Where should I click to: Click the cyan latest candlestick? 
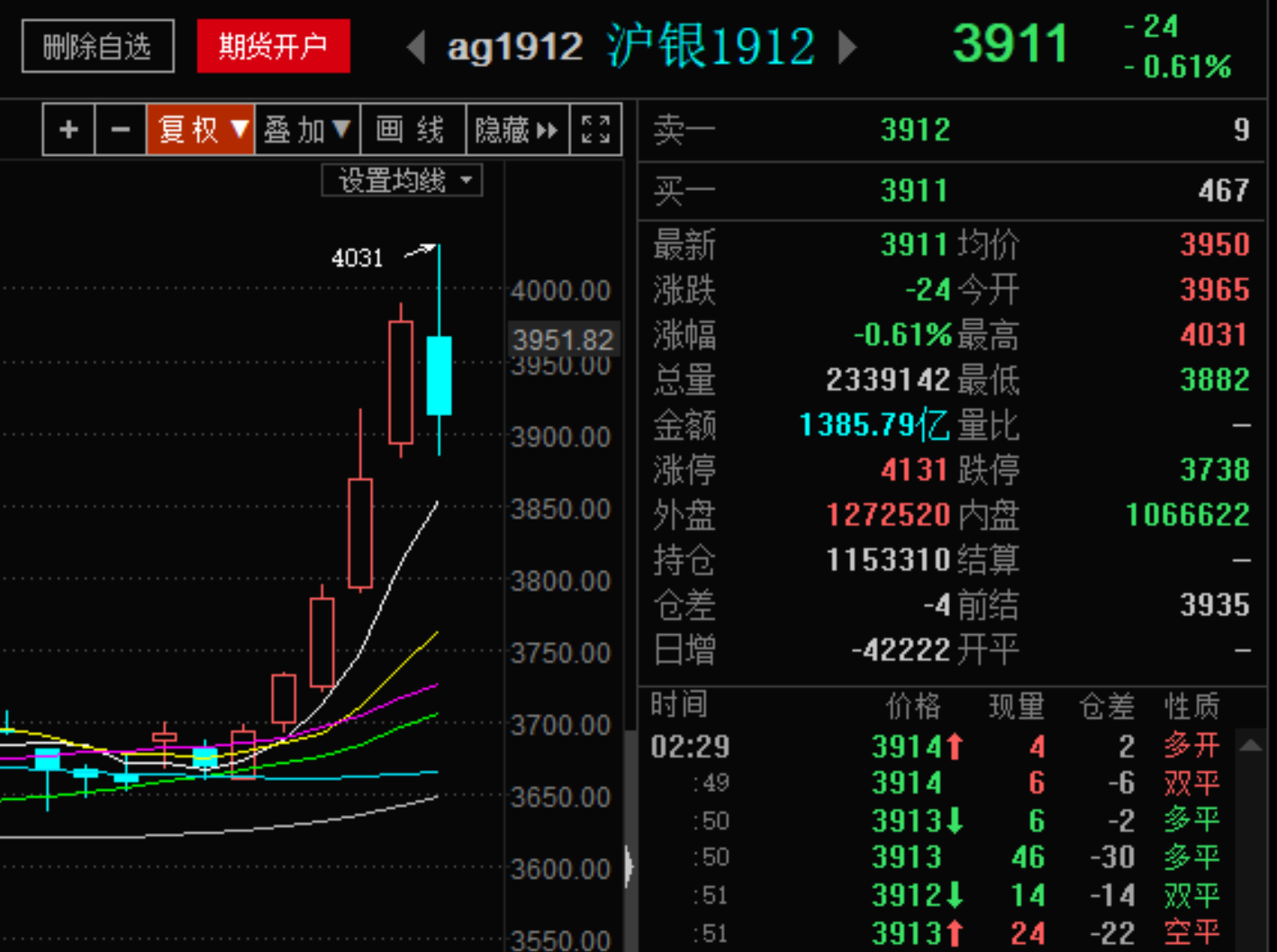439,375
